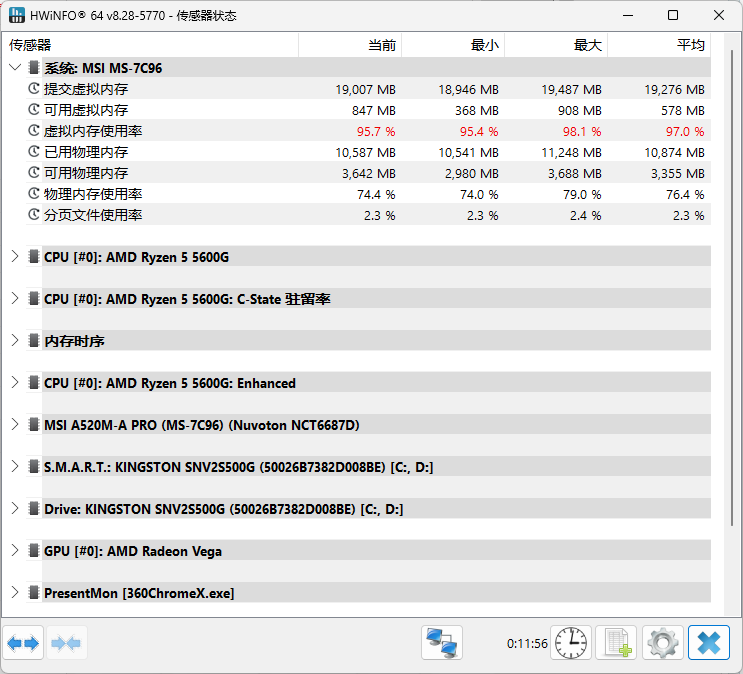The width and height of the screenshot is (743, 674).
Task: Expand the GPU [#0]: AMD Radeon Vega group
Action: [x=15, y=550]
